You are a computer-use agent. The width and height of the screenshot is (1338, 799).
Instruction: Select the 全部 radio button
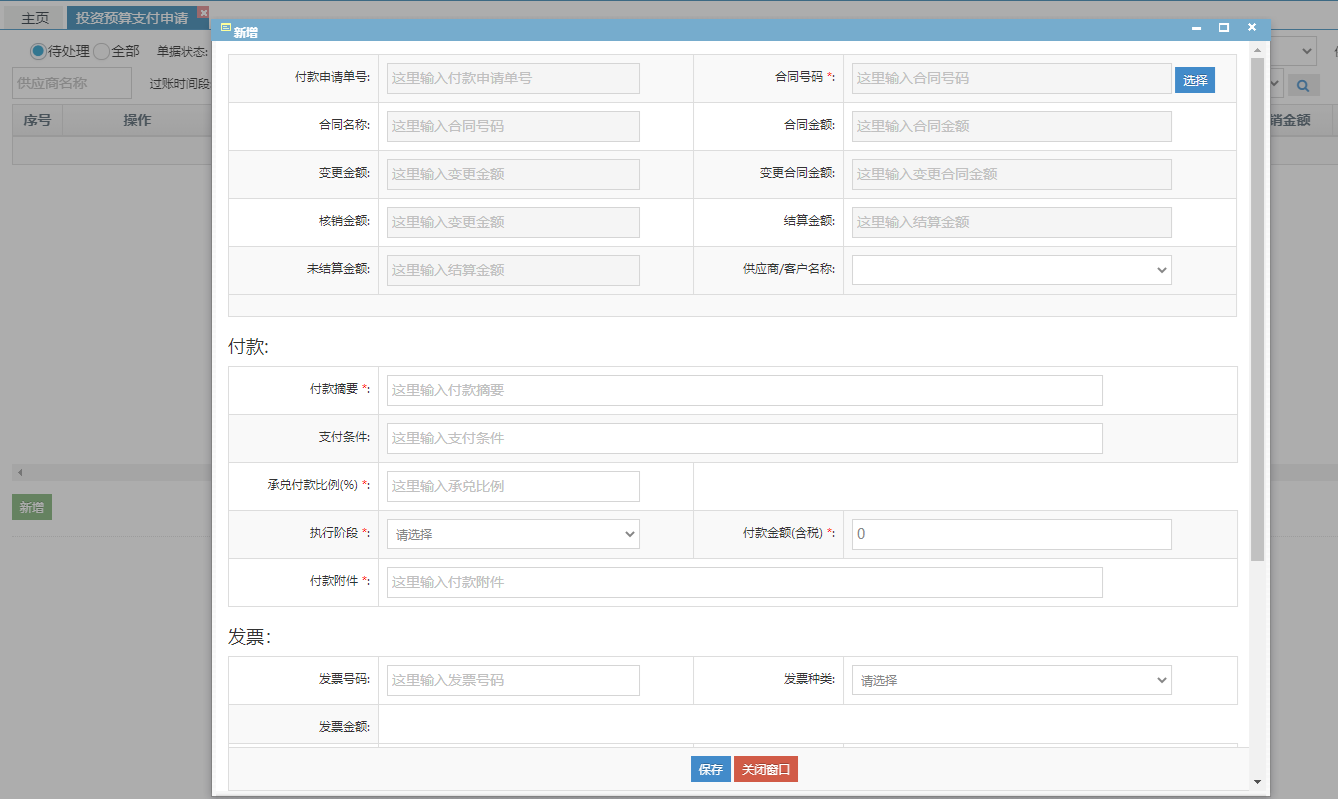click(101, 51)
